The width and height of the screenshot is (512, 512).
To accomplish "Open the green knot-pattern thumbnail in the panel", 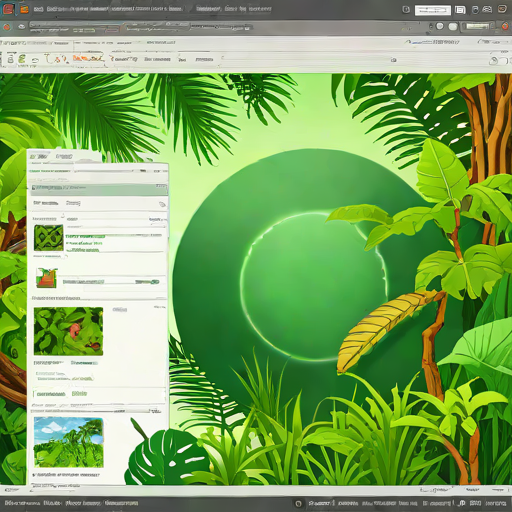I will pyautogui.click(x=49, y=237).
